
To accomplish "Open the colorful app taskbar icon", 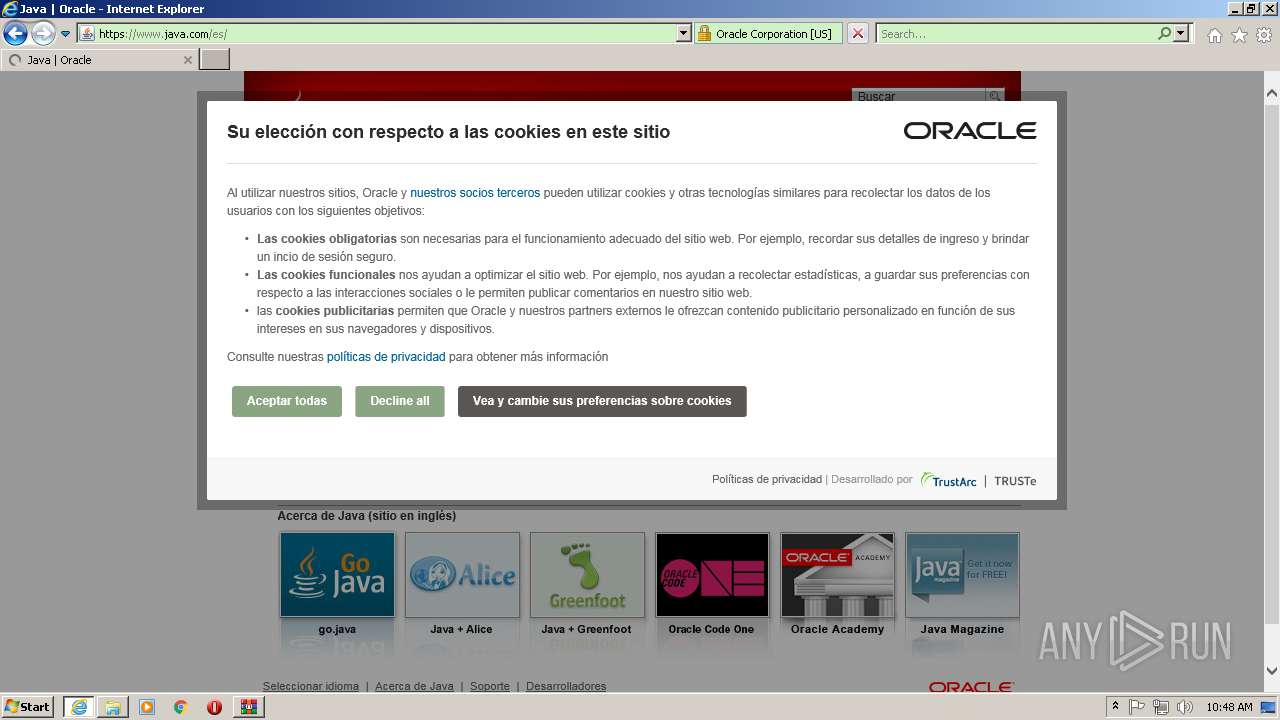I will click(248, 707).
